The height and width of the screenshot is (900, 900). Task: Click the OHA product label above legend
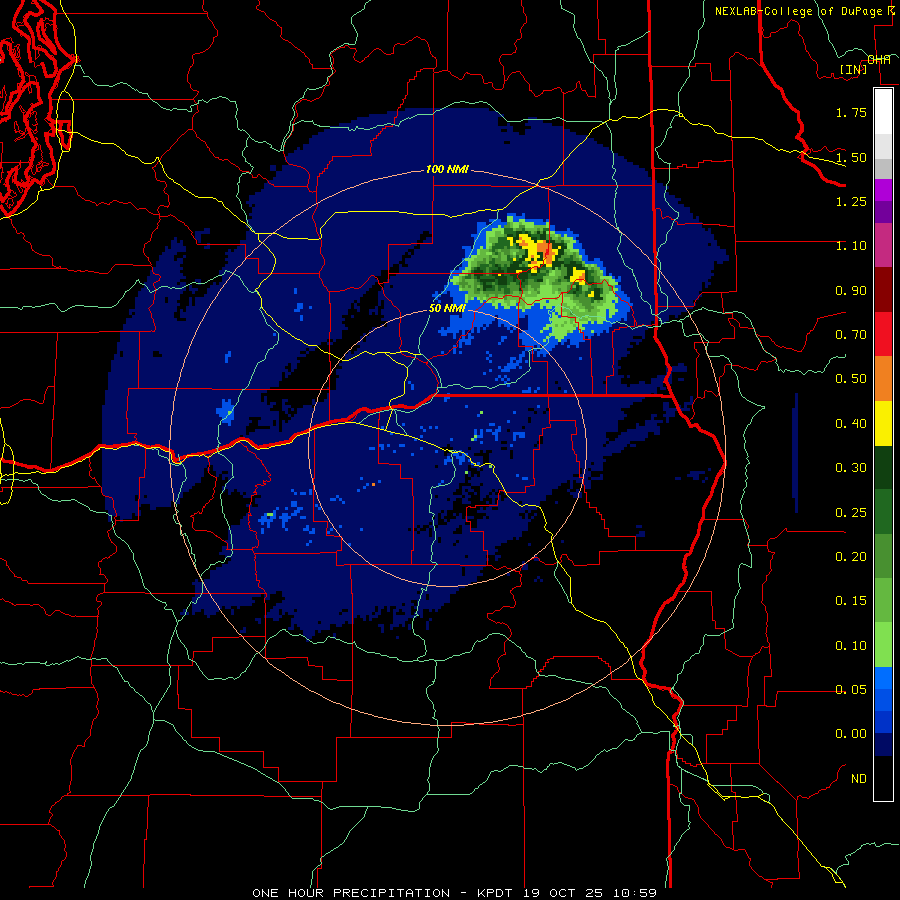tap(879, 59)
